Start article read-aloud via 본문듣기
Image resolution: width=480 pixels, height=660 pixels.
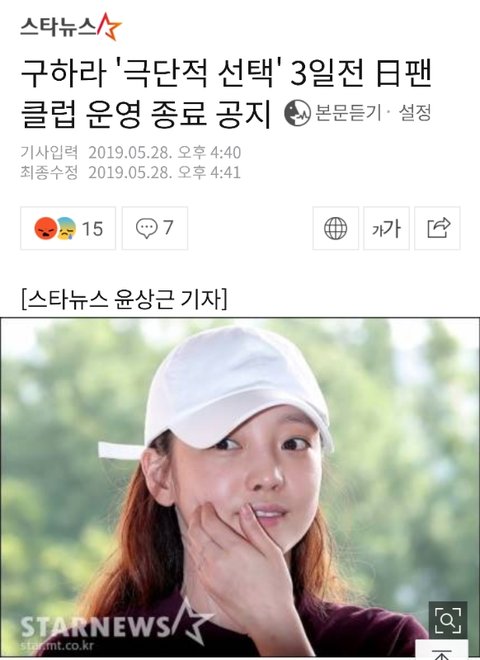tap(348, 113)
